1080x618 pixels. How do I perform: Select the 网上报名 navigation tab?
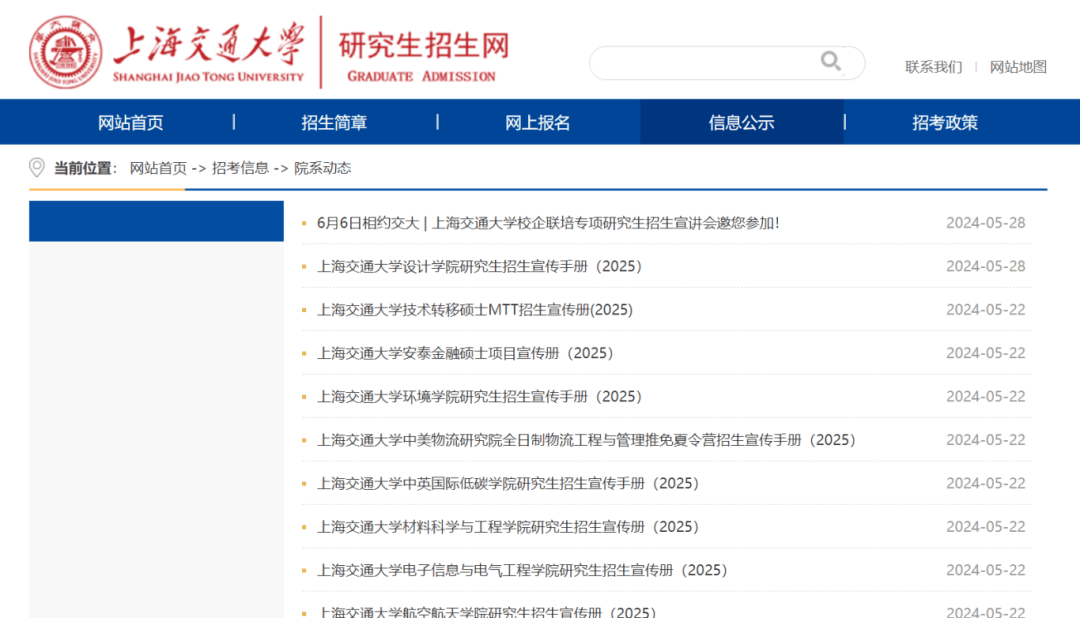538,121
